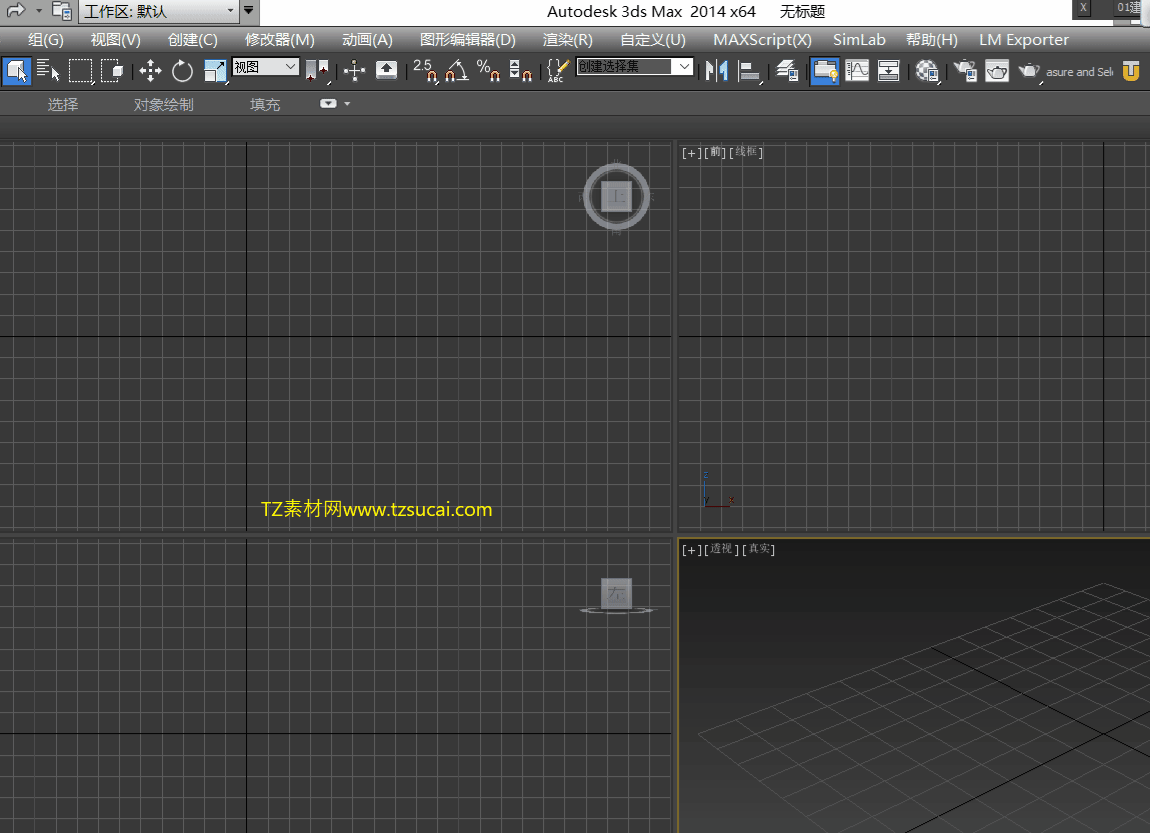This screenshot has height=833, width=1150.
Task: Choose the Select and Scale tool
Action: [214, 70]
